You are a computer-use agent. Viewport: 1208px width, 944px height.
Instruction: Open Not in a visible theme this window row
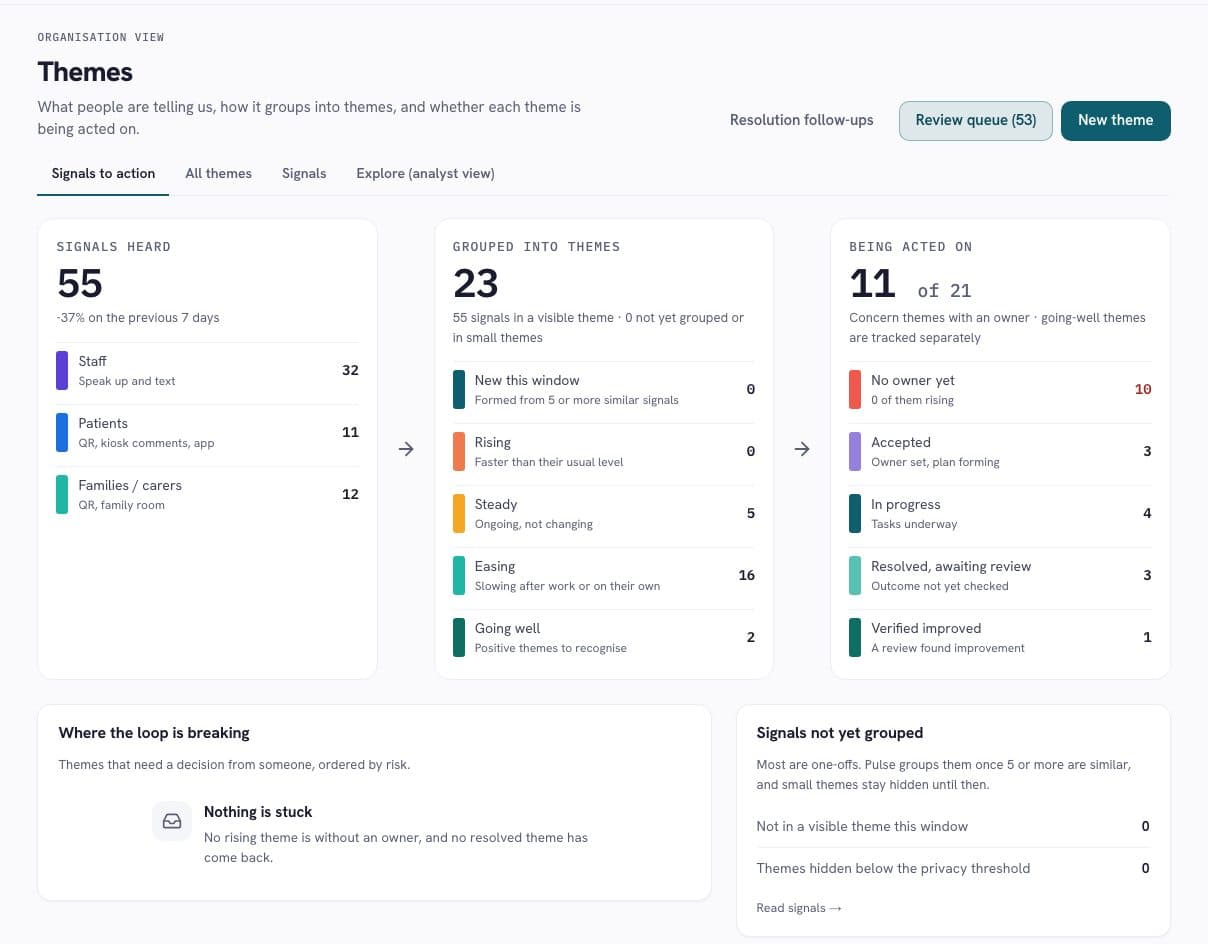(953, 826)
